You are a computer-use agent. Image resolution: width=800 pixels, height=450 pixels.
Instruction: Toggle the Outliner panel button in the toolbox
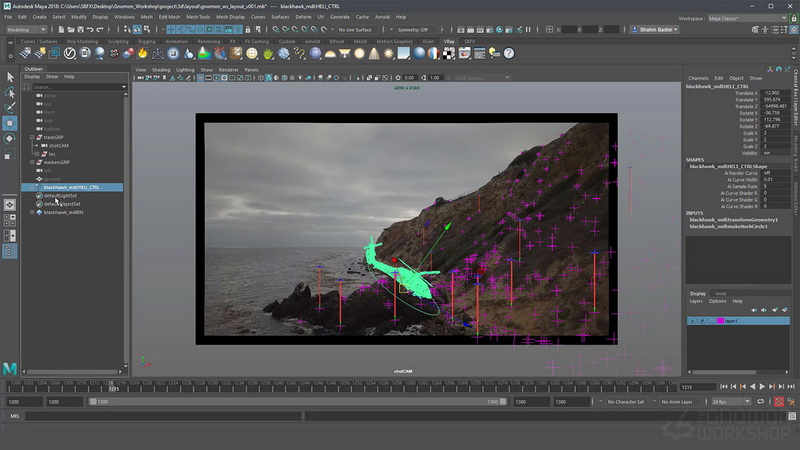pos(10,251)
